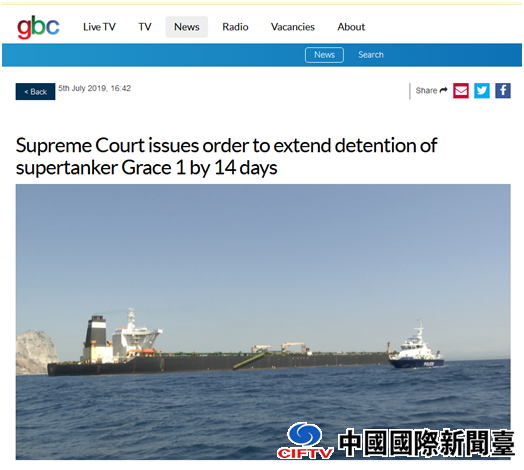Share article via email icon

point(461,91)
